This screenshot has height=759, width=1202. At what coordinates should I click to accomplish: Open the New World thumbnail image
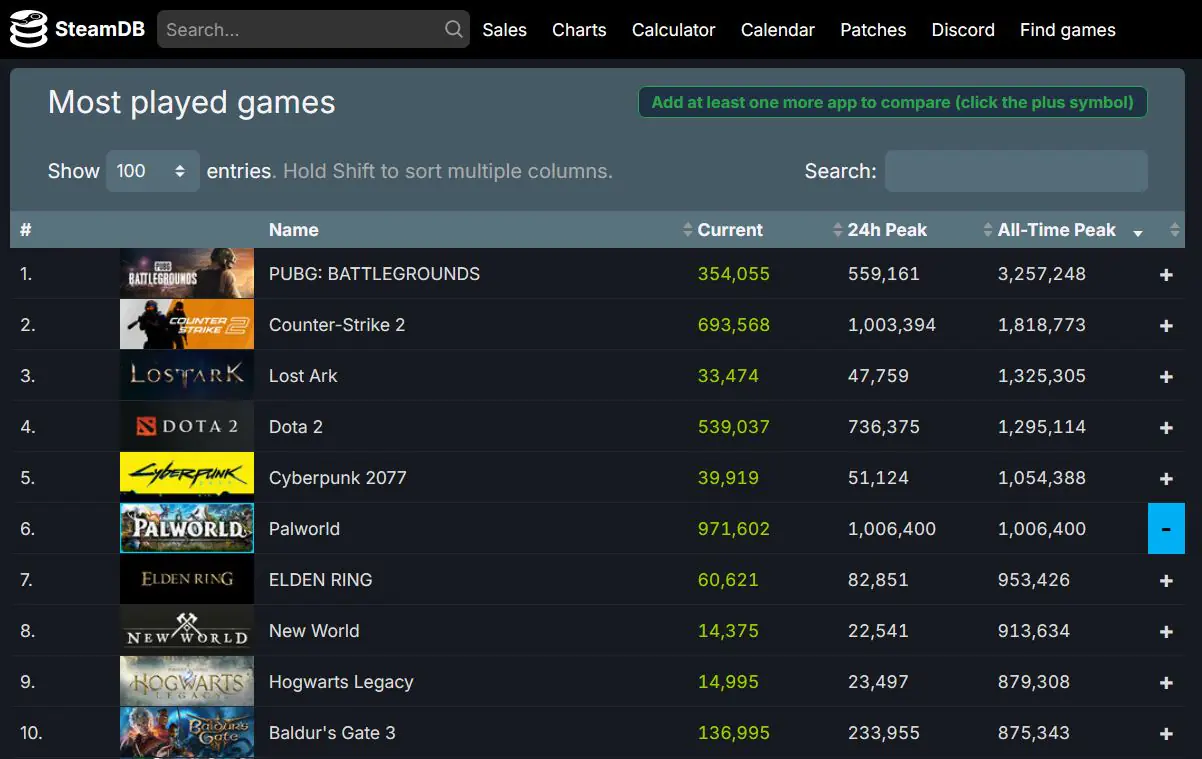[x=187, y=631]
